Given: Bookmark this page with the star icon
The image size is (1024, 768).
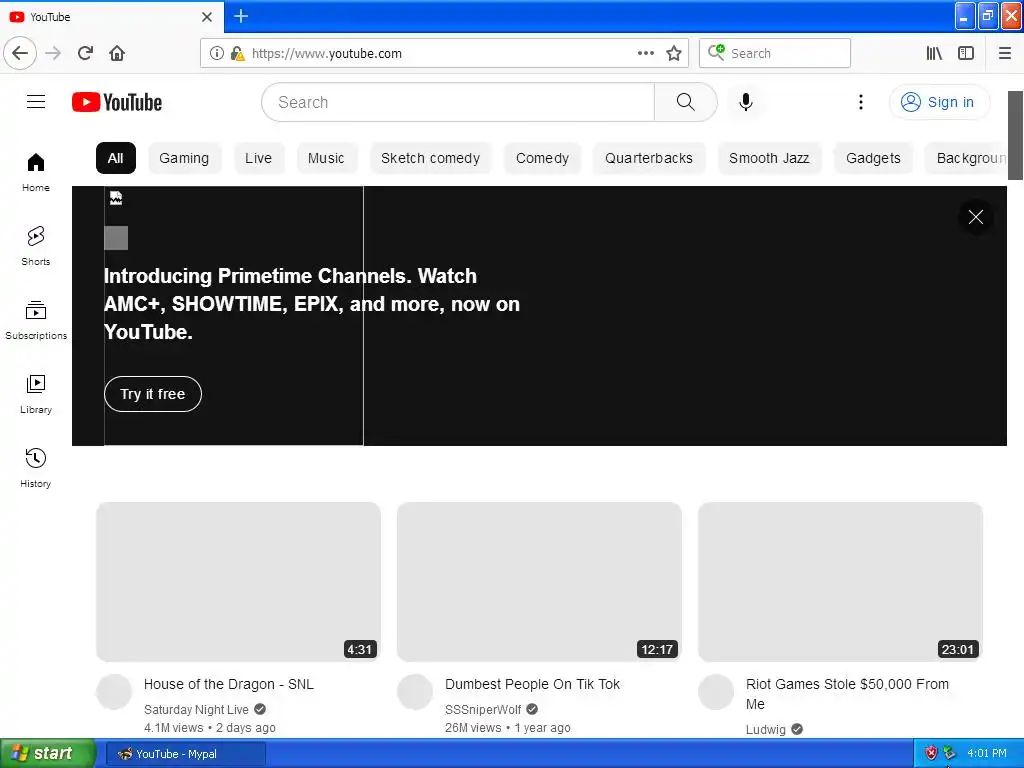Looking at the screenshot, I should tap(674, 54).
